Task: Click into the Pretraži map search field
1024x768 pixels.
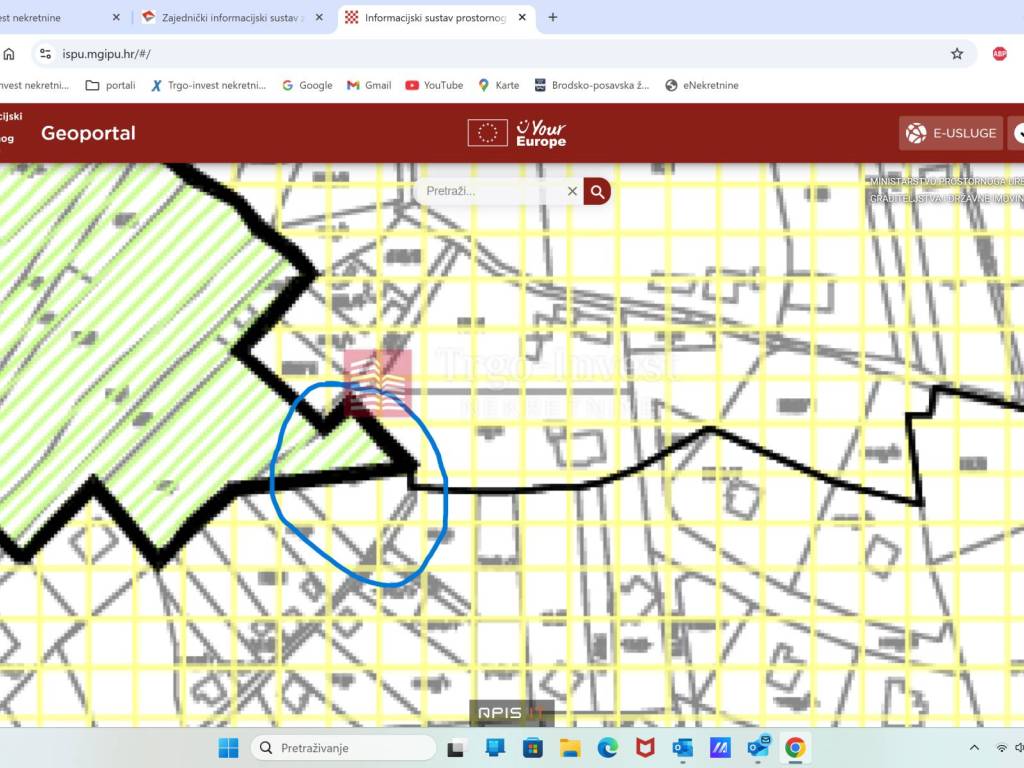Action: pyautogui.click(x=492, y=191)
